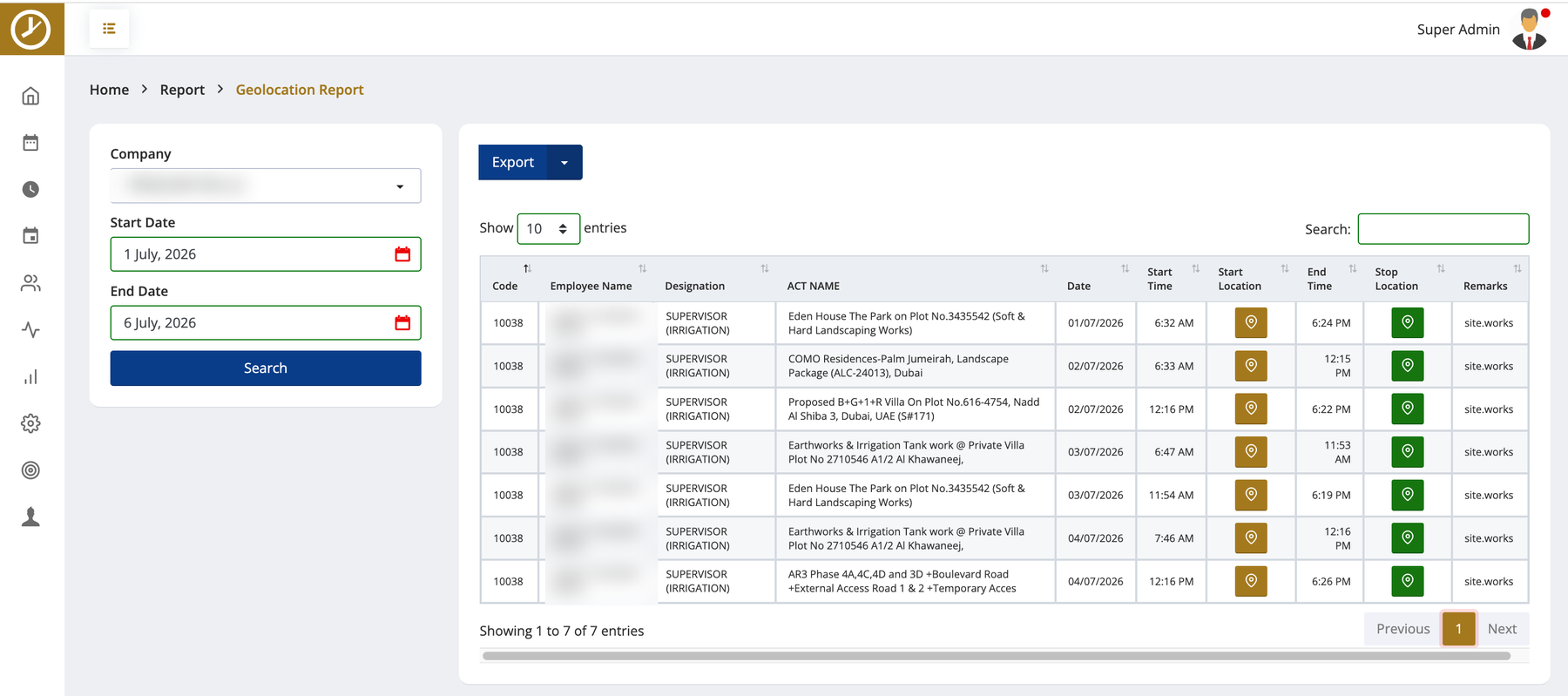Screen dimensions: 1568x696
Task: View stop location for 02/07/2026 6:22 PM row
Action: coord(1408,409)
